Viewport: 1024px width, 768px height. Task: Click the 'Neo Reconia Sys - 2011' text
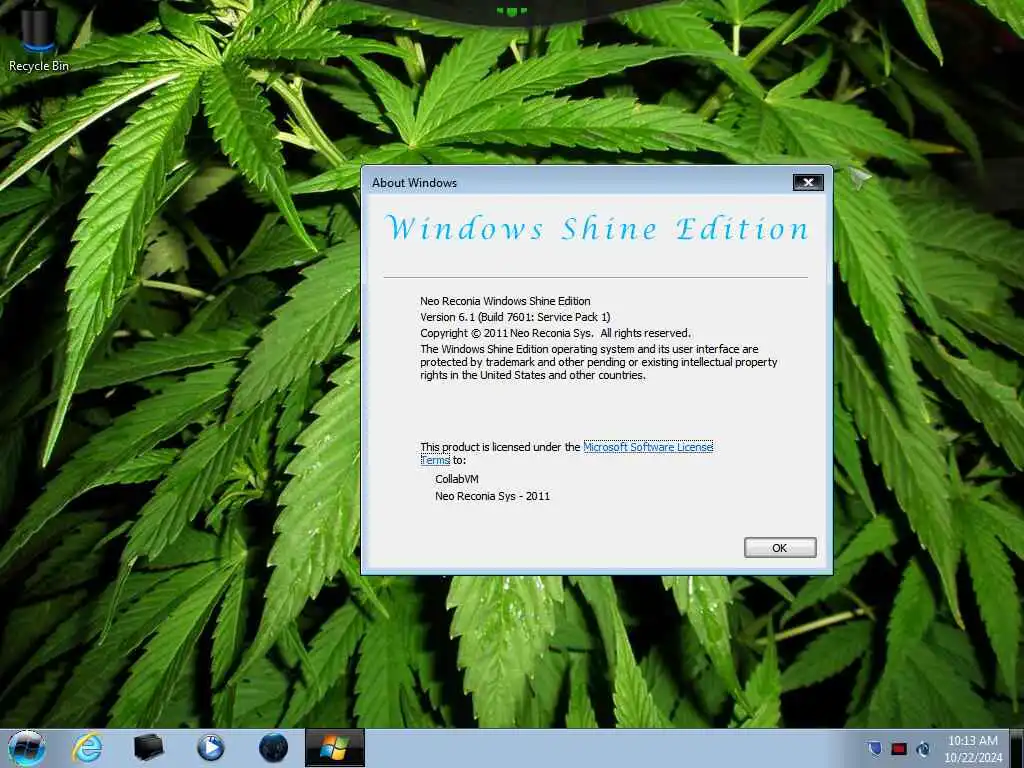492,496
